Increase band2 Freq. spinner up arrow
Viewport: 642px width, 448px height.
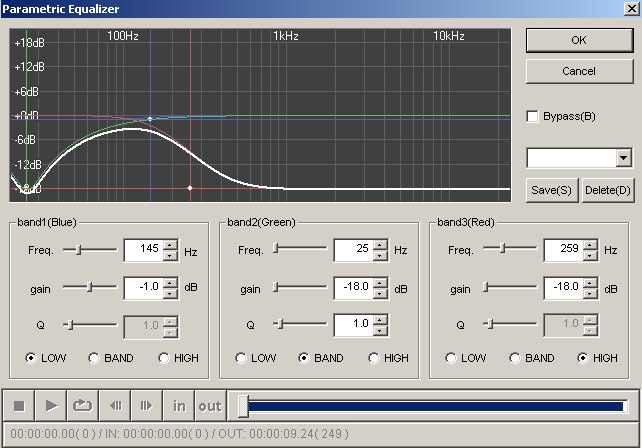[380, 244]
